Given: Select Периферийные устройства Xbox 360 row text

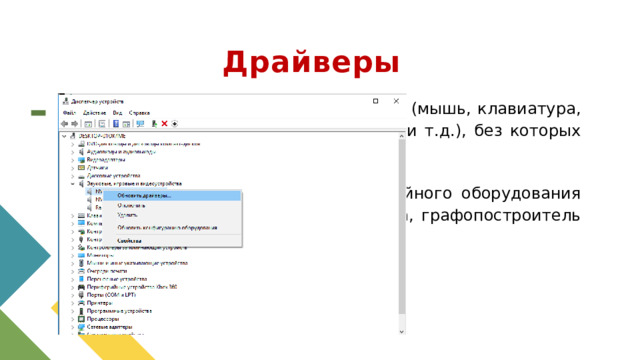Looking at the screenshot, I should tap(132, 287).
